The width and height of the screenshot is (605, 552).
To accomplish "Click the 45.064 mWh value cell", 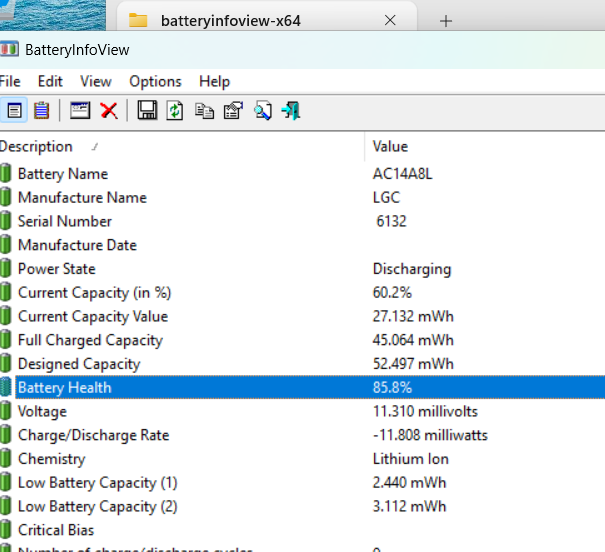I will click(x=413, y=340).
